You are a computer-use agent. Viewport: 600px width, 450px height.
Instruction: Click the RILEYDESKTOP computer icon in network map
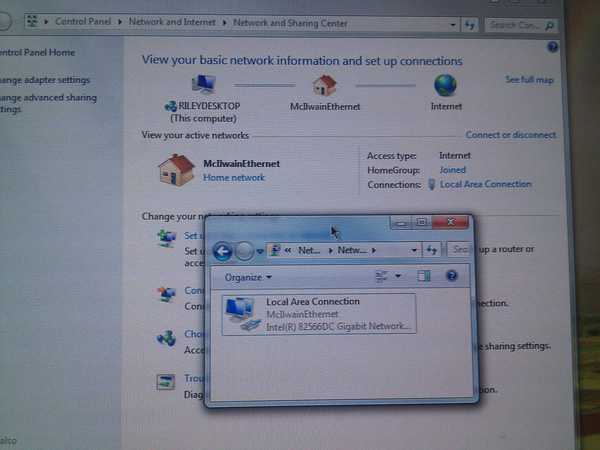pos(204,84)
